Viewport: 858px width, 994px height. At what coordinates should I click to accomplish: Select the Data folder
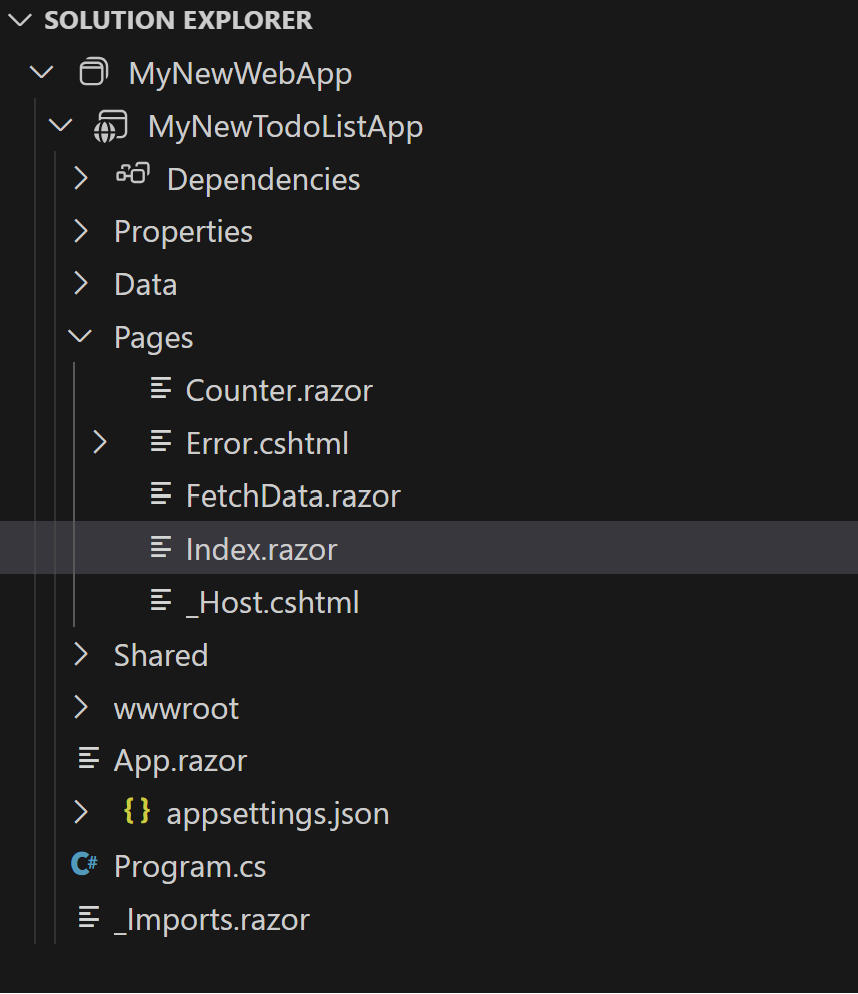click(x=145, y=284)
